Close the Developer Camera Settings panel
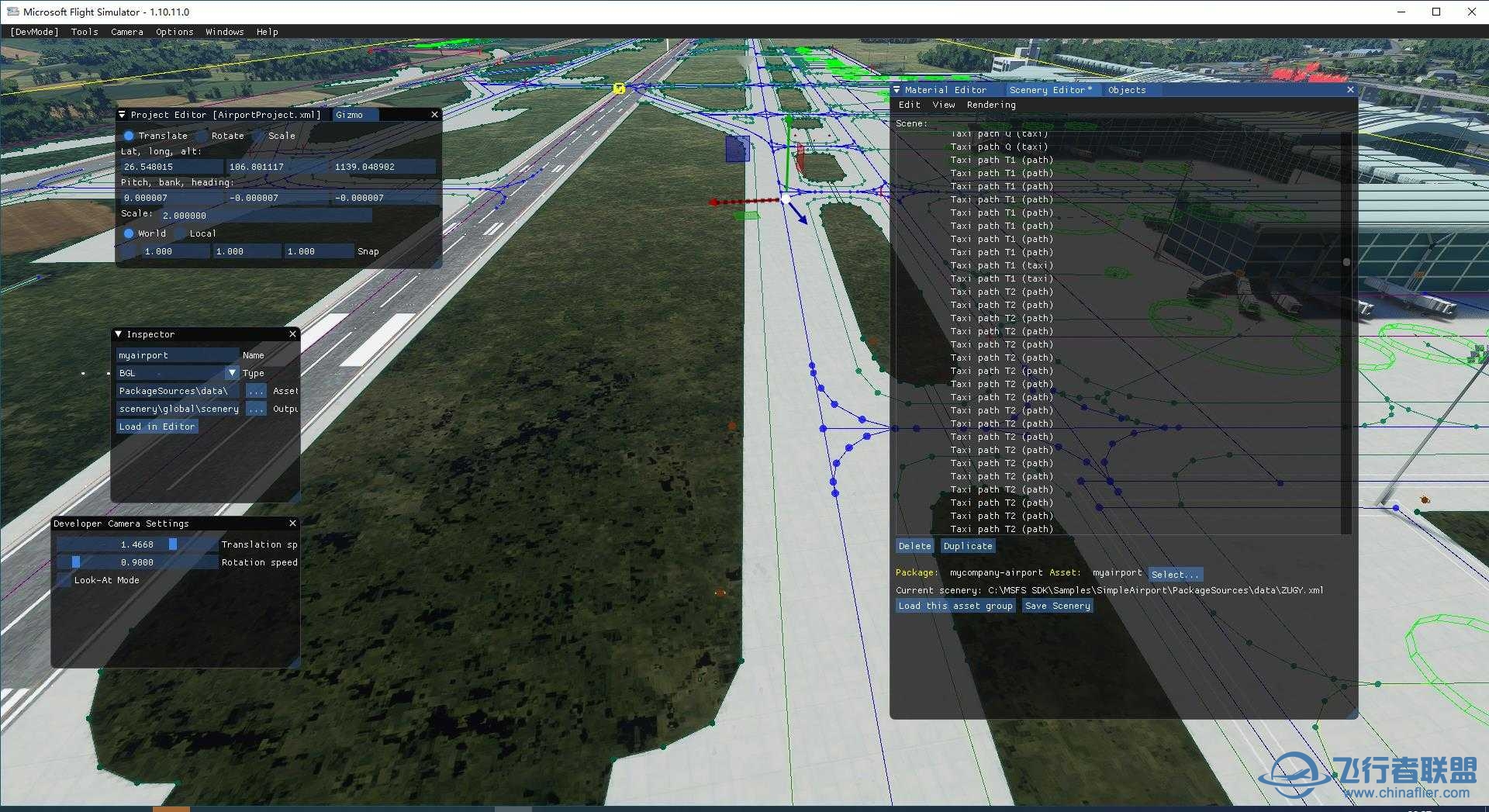Screen dimensions: 1489x812 click(x=292, y=523)
